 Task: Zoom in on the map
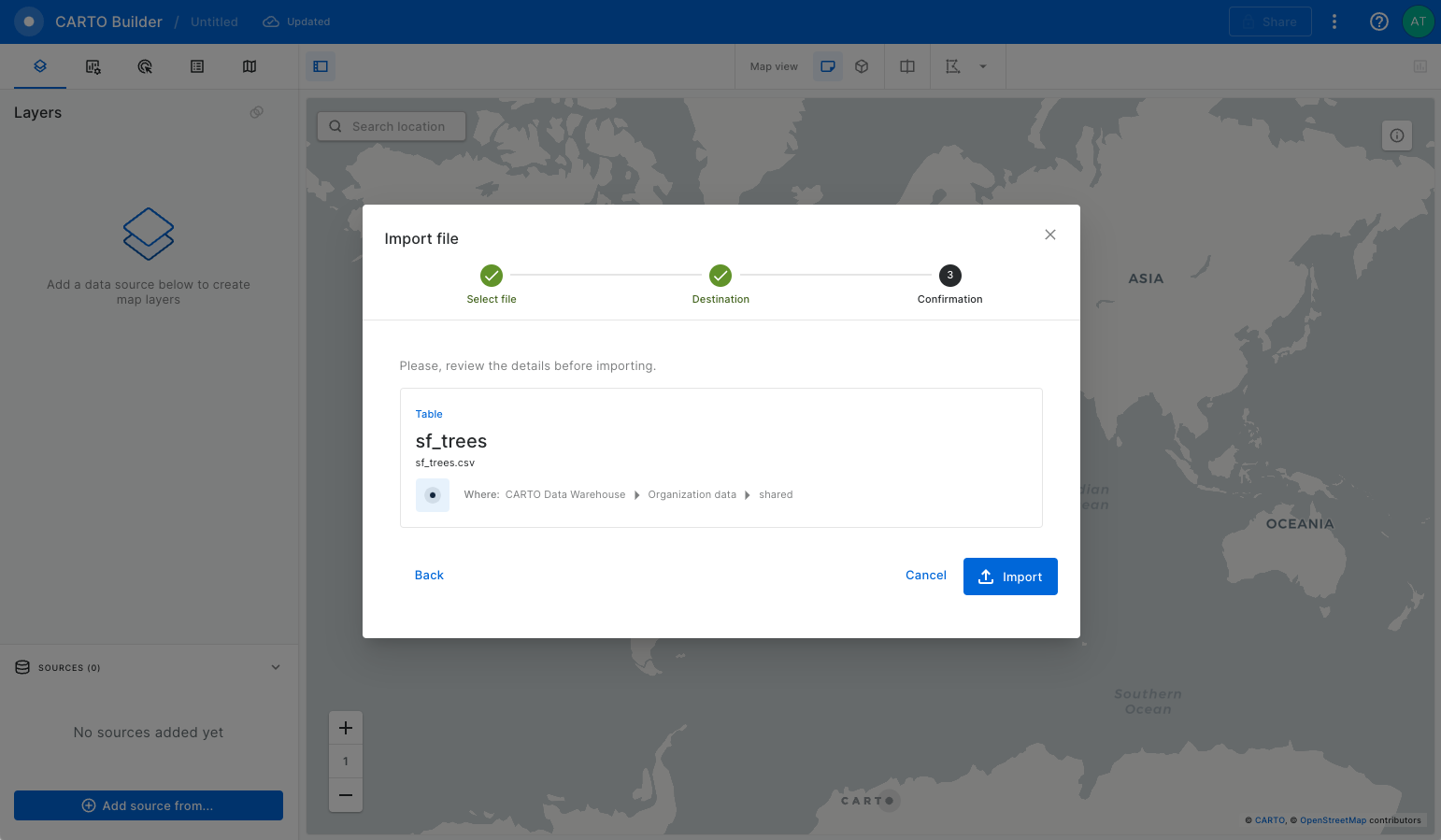pos(346,728)
